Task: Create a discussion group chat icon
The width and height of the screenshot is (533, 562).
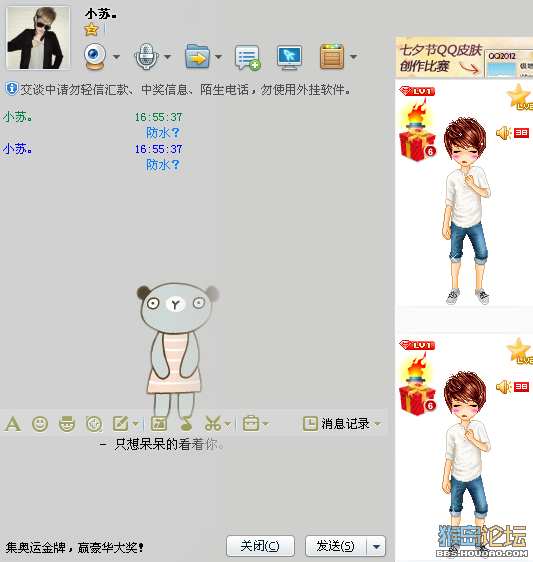Action: (247, 57)
